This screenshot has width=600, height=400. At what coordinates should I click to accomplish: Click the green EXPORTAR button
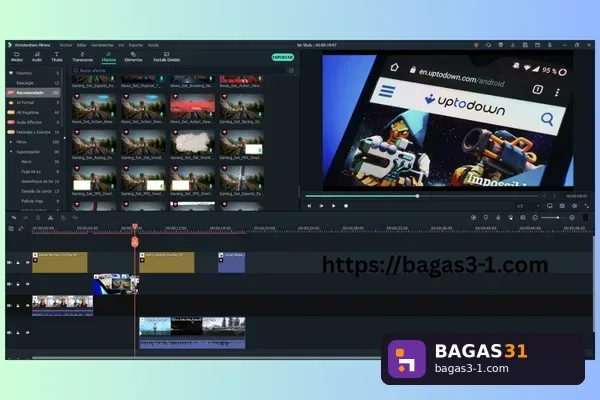(283, 57)
